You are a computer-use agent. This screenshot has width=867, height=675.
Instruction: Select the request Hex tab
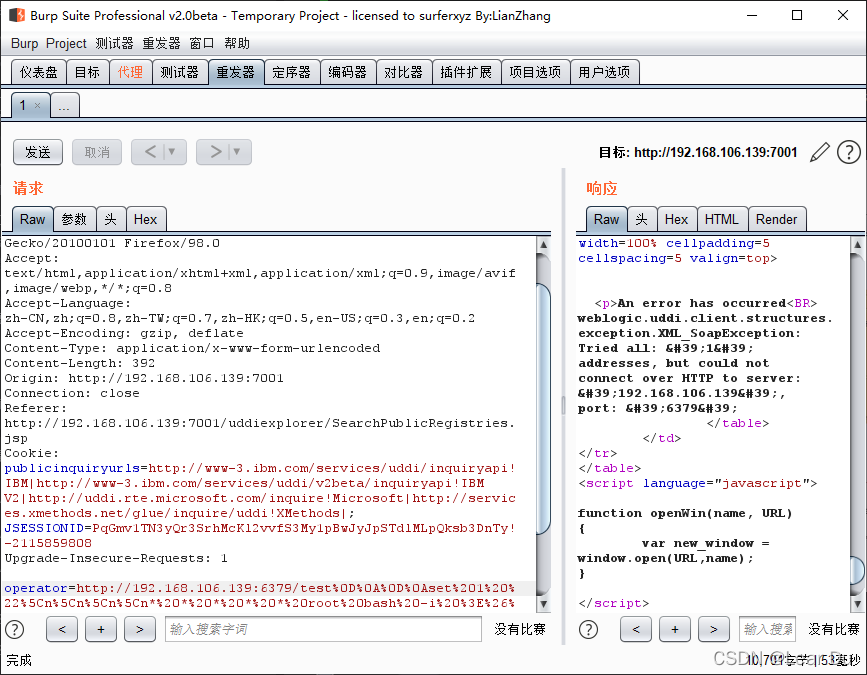pos(145,219)
